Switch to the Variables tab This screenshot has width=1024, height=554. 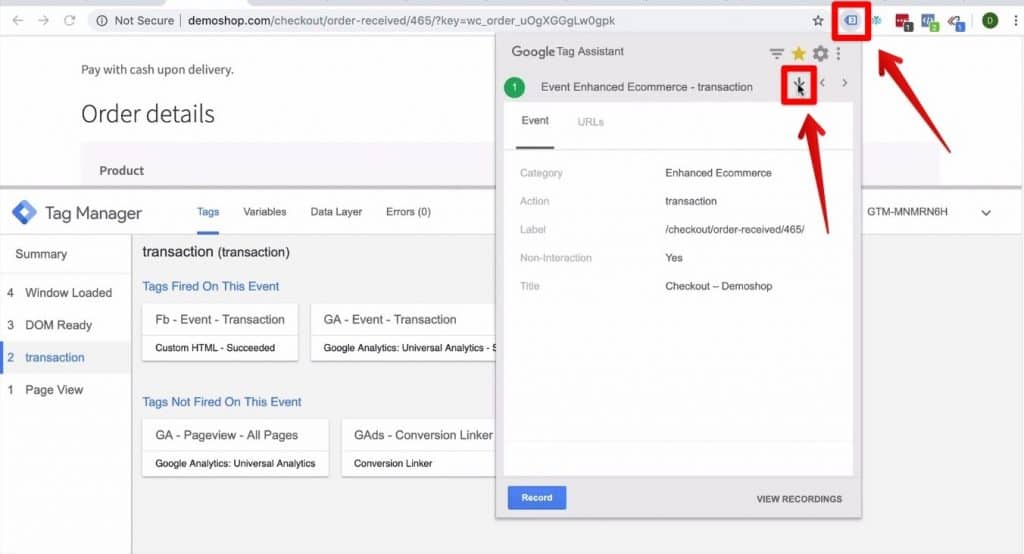coord(264,212)
